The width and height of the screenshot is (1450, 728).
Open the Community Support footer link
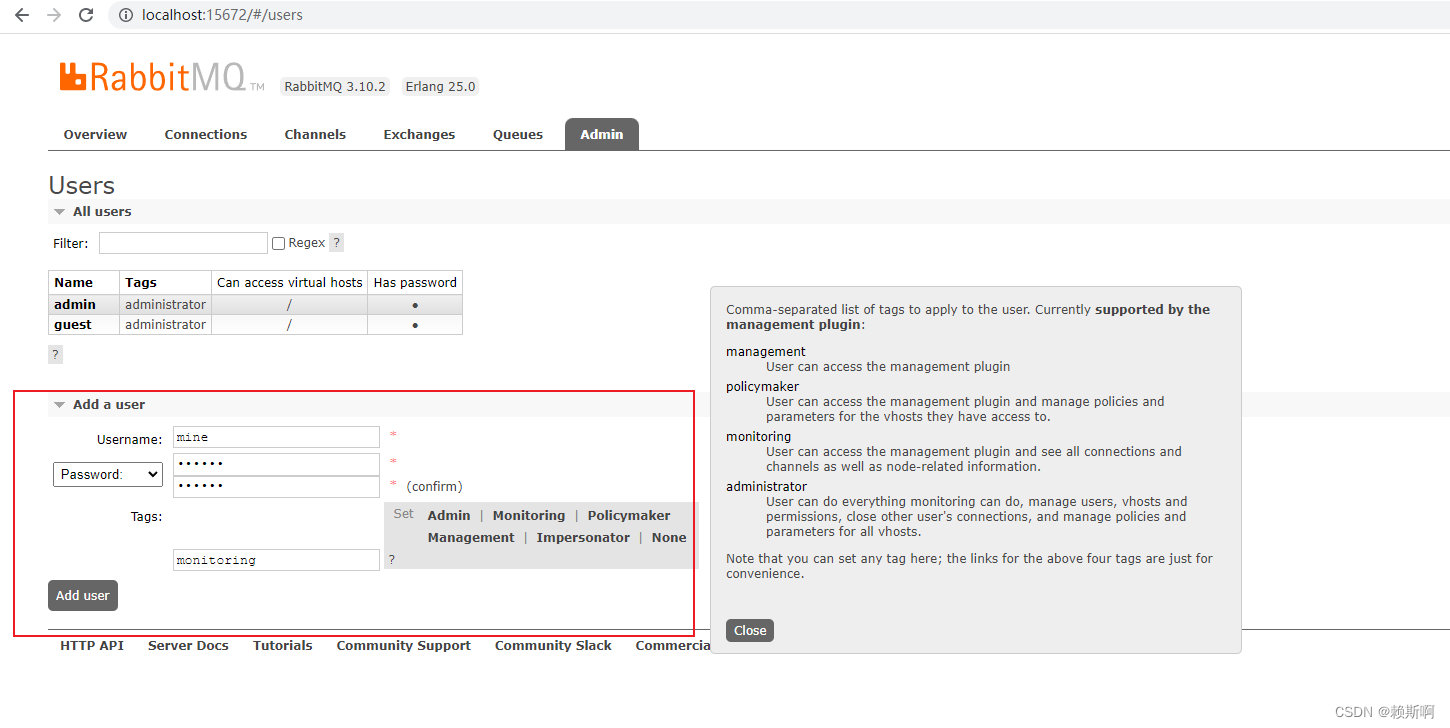pyautogui.click(x=404, y=646)
